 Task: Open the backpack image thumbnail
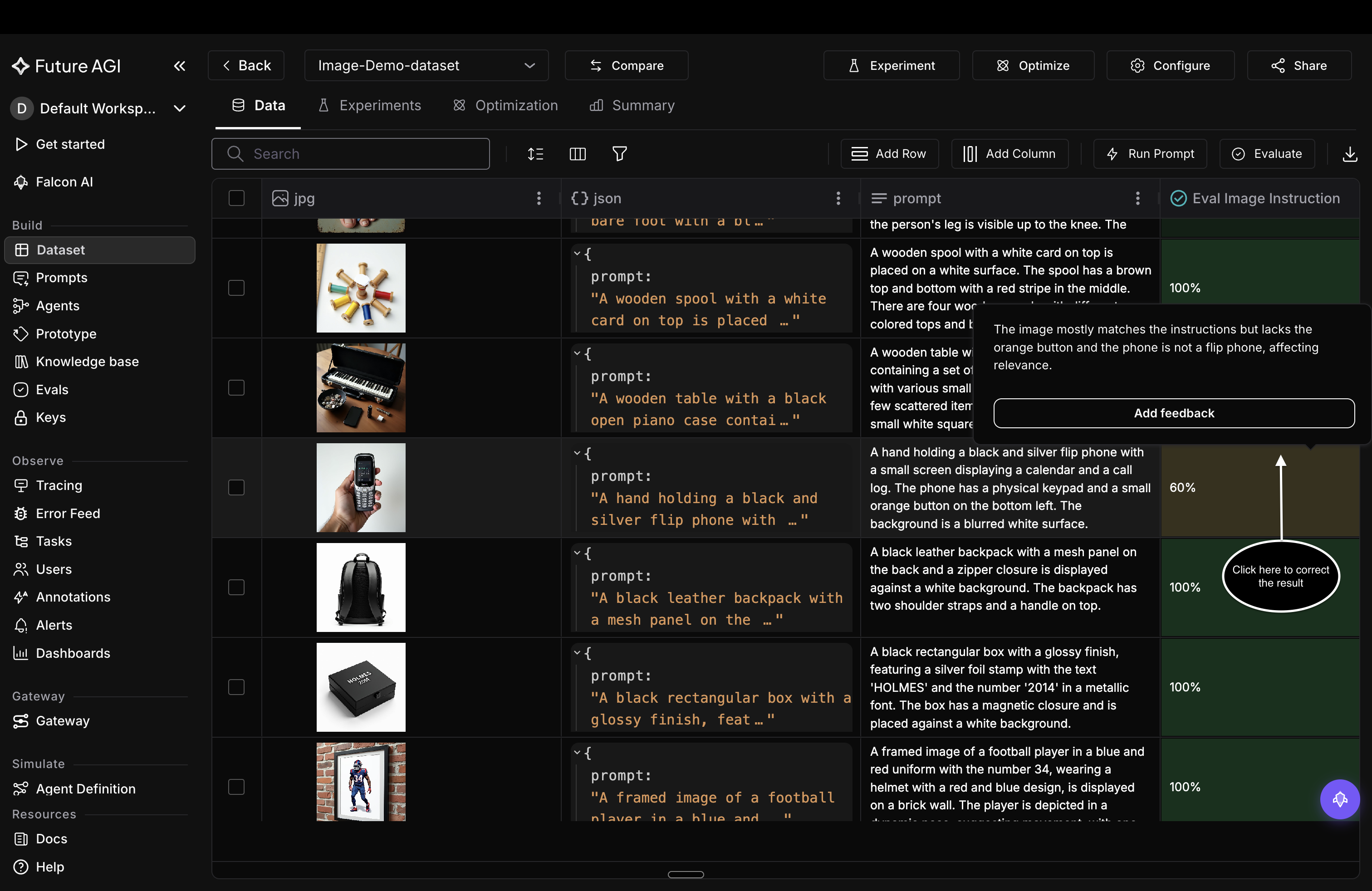point(361,587)
